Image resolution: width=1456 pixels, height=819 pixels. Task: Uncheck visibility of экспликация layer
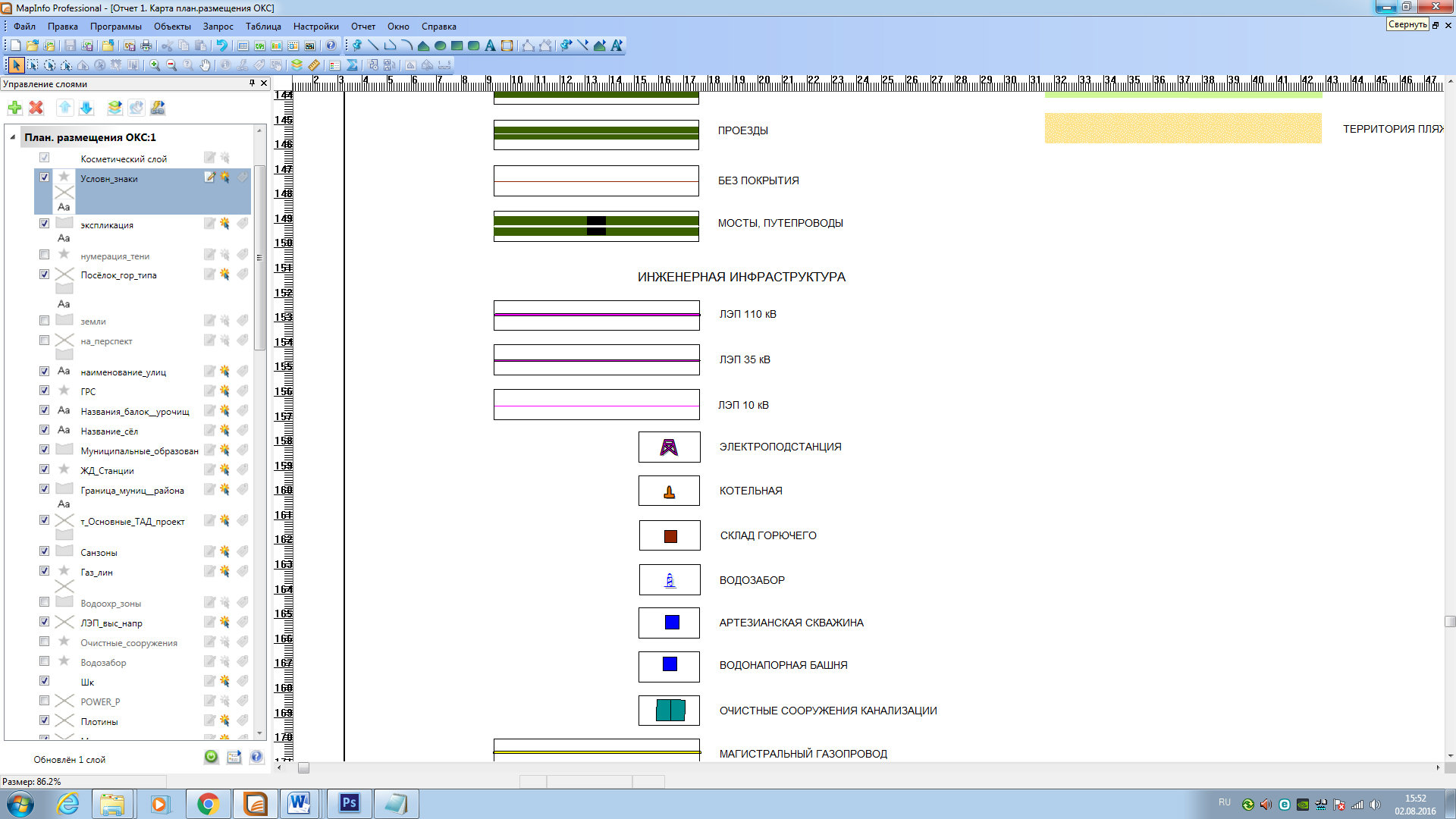point(44,224)
